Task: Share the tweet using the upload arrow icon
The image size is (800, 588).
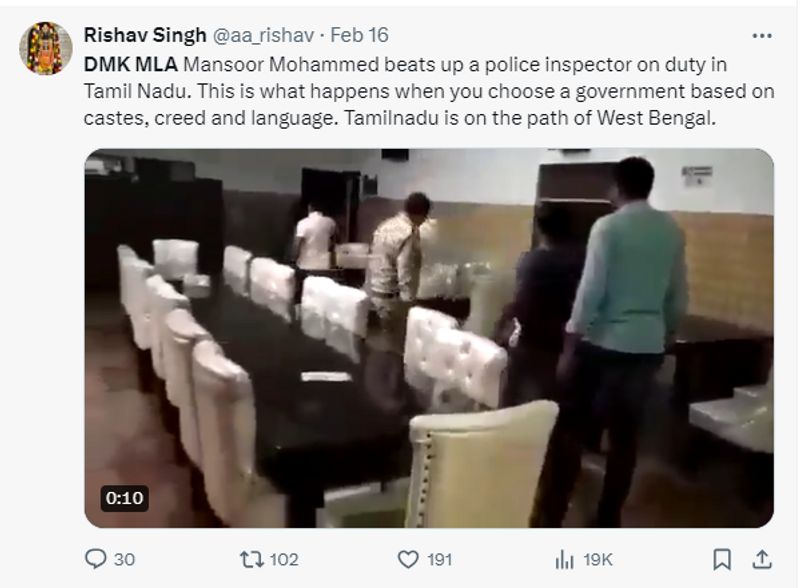Action: 760,558
